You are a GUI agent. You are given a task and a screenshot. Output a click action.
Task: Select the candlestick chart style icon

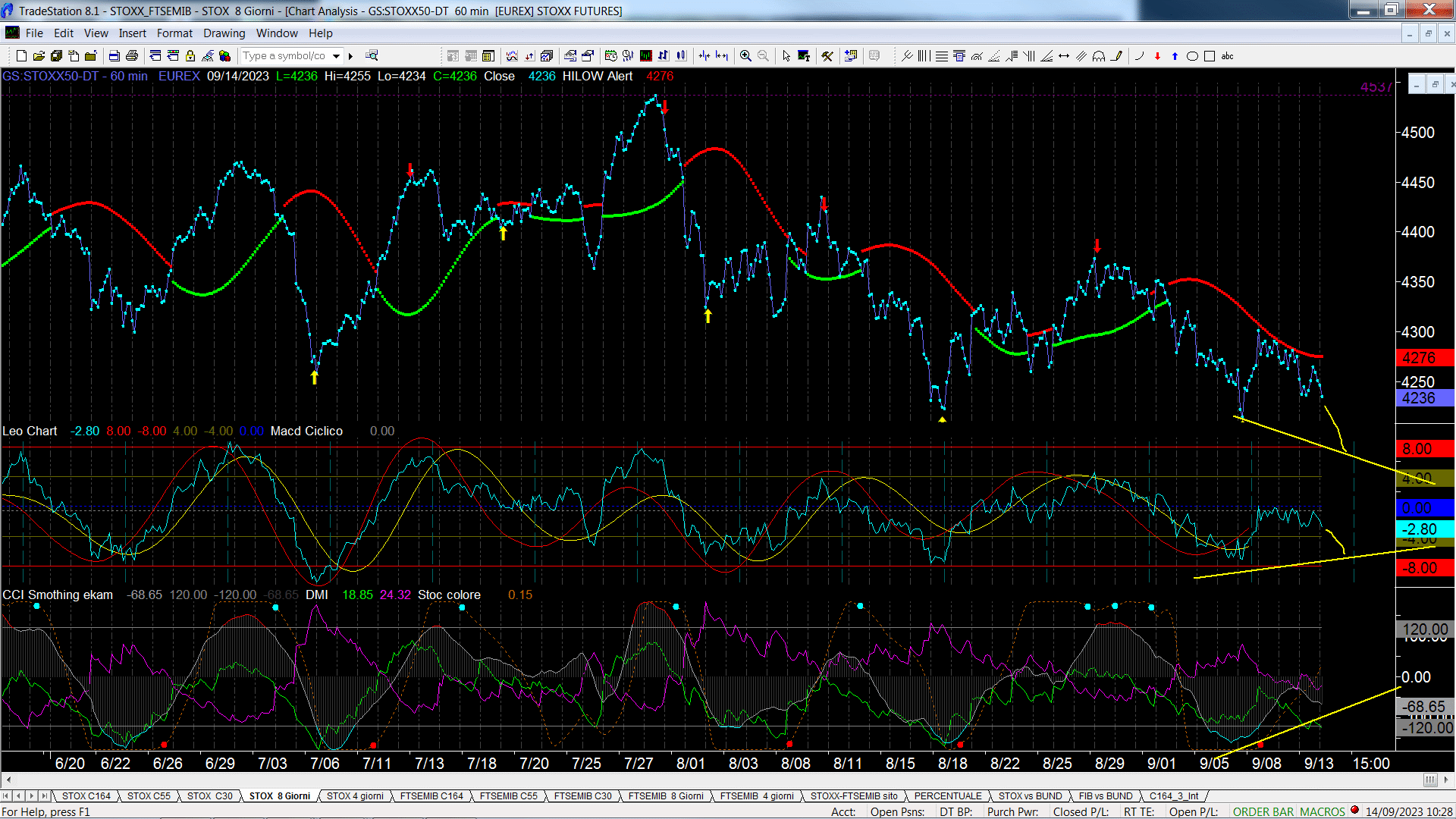click(681, 56)
